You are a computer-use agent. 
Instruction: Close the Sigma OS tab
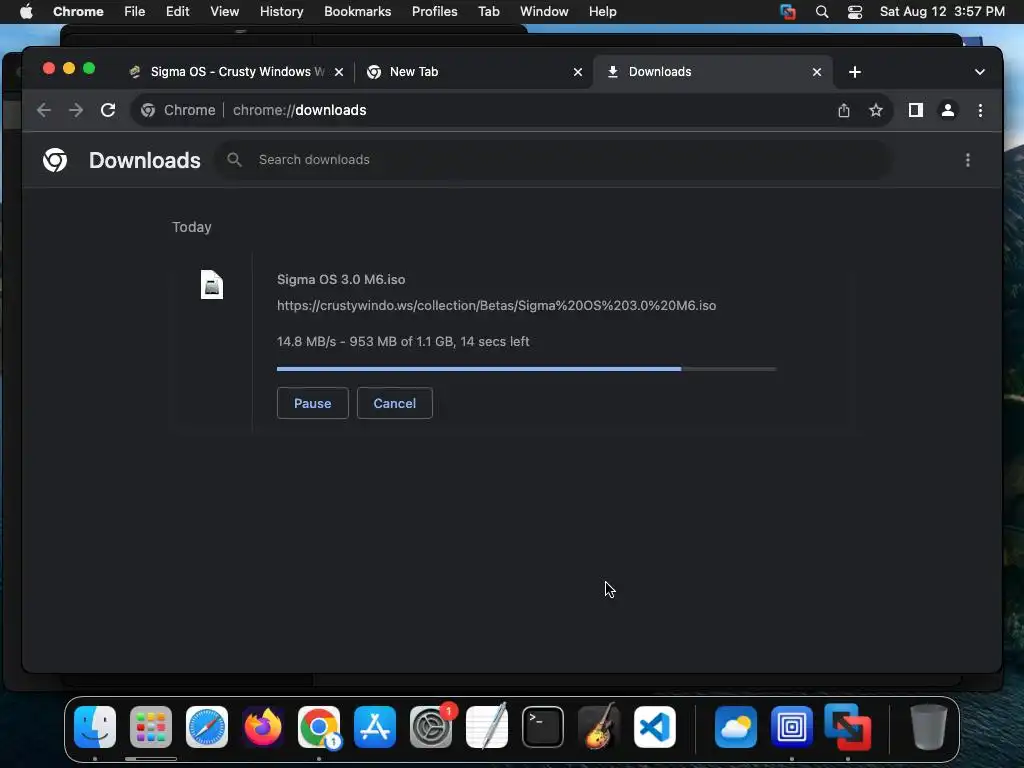tap(339, 72)
